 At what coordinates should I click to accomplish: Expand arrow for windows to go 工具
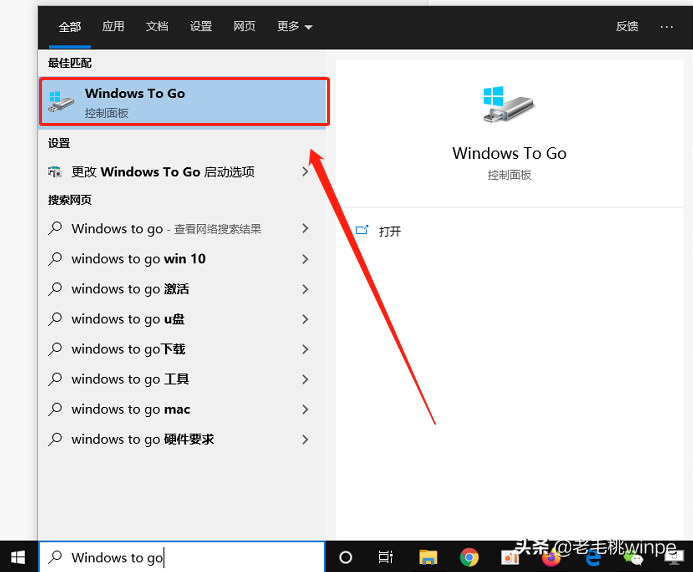pos(305,379)
